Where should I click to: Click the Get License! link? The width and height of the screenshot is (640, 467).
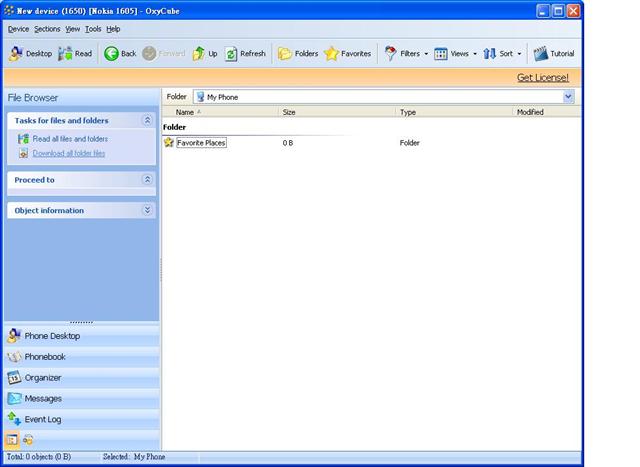point(542,77)
